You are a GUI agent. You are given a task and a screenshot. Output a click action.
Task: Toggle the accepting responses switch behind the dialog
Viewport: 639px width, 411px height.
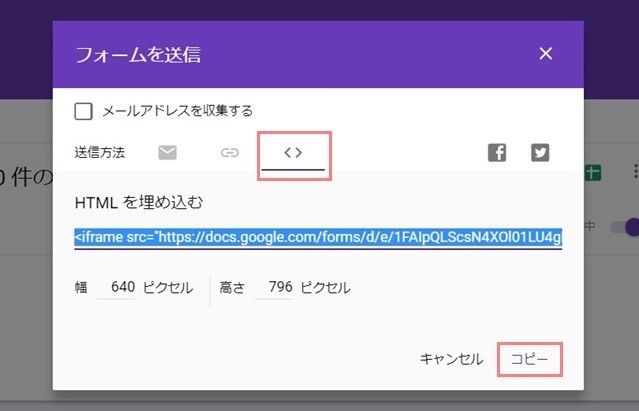(626, 227)
